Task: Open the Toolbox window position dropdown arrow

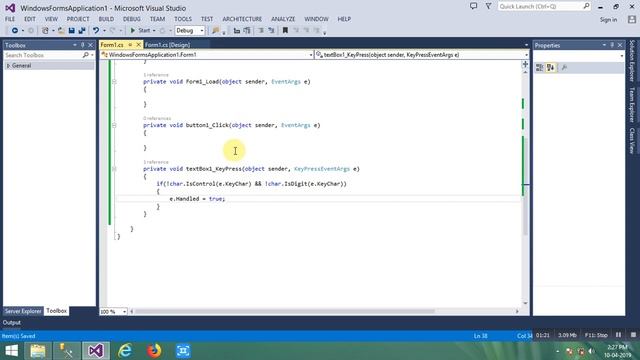Action: point(75,45)
